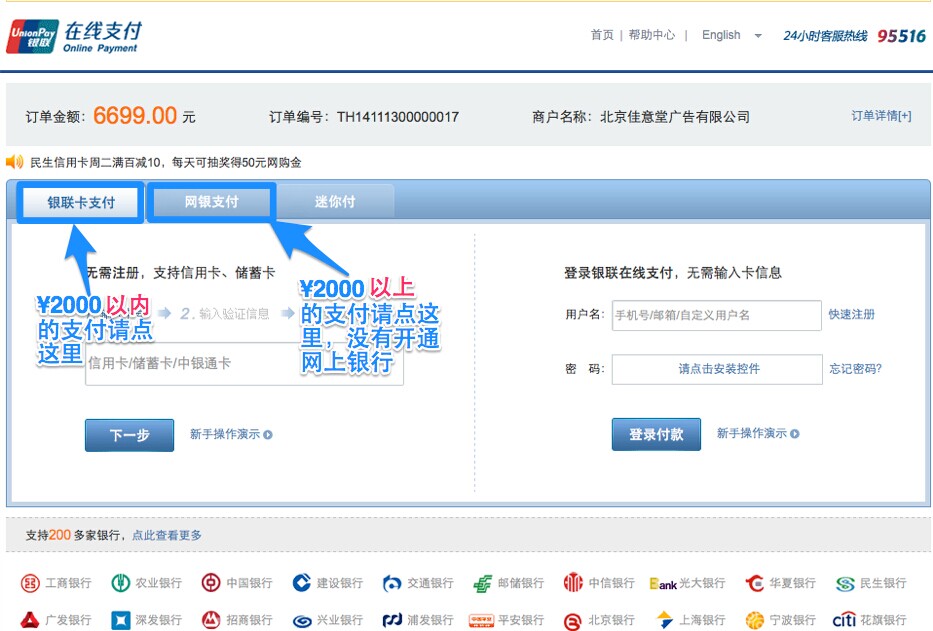
Task: Select the 华夏银行 bank icon
Action: pos(754,583)
